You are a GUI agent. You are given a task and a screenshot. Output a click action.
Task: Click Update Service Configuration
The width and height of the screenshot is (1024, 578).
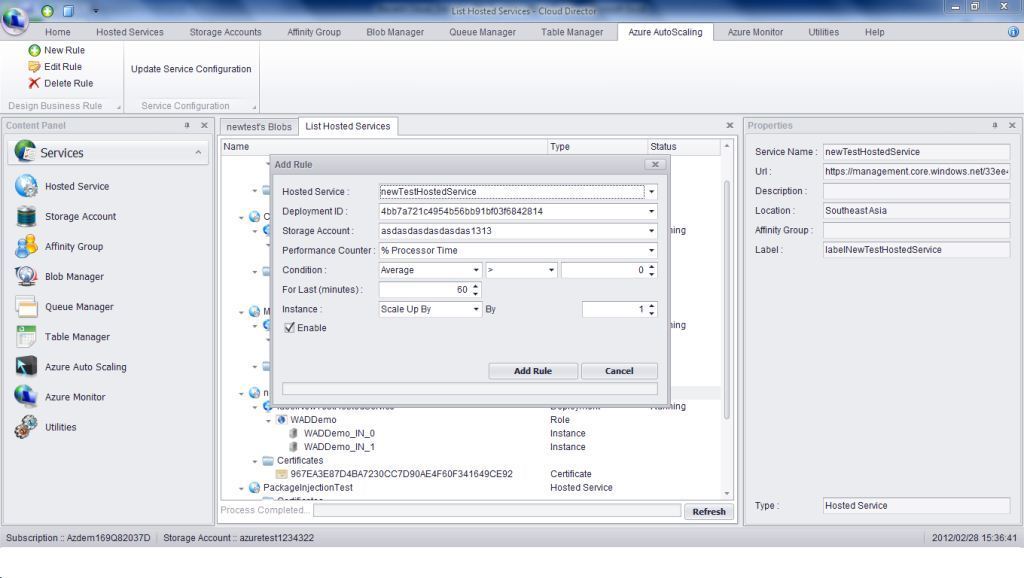[x=191, y=69]
